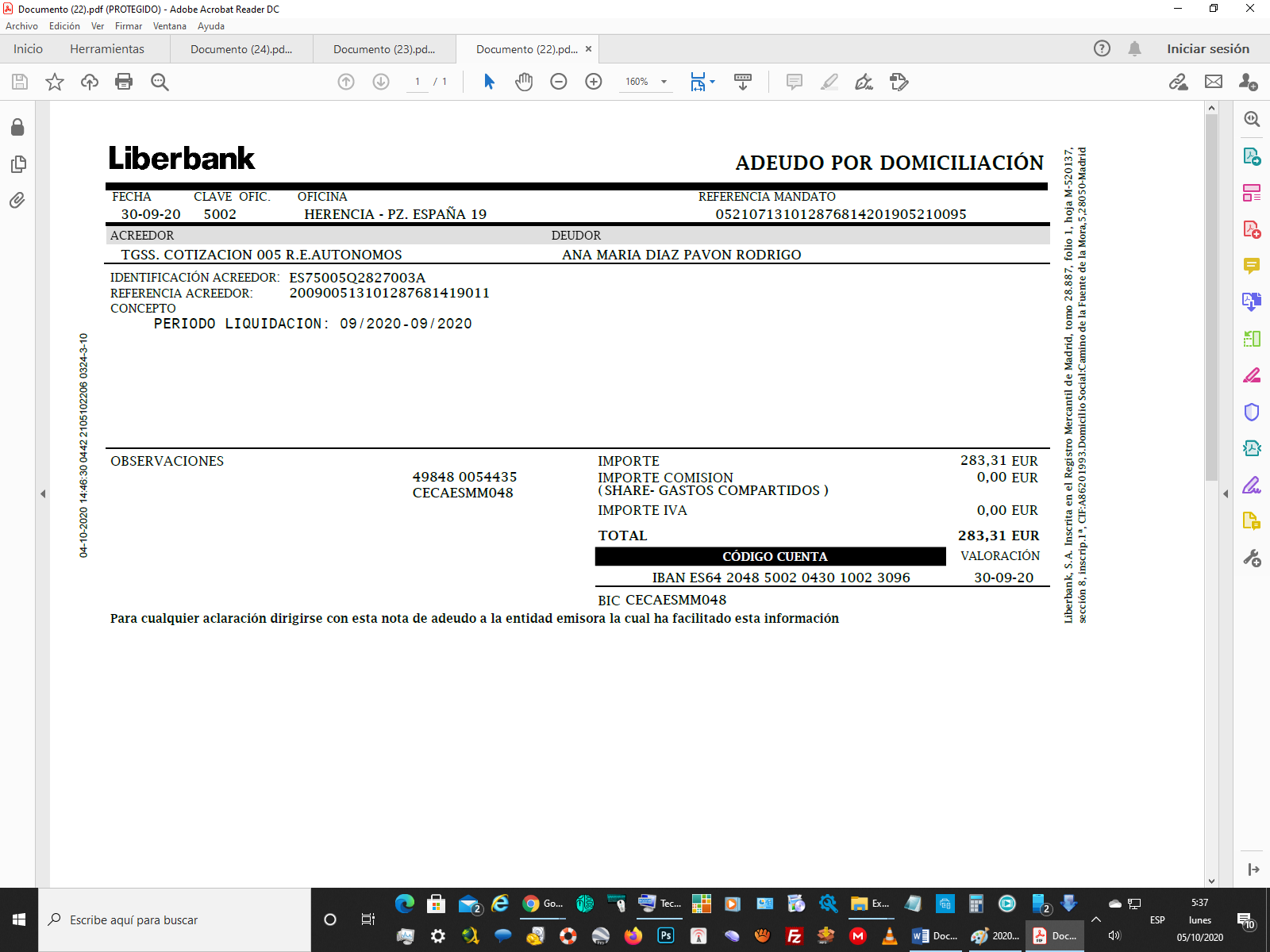Click the Zoom in plus icon
This screenshot has height=952, width=1270.
click(x=594, y=82)
